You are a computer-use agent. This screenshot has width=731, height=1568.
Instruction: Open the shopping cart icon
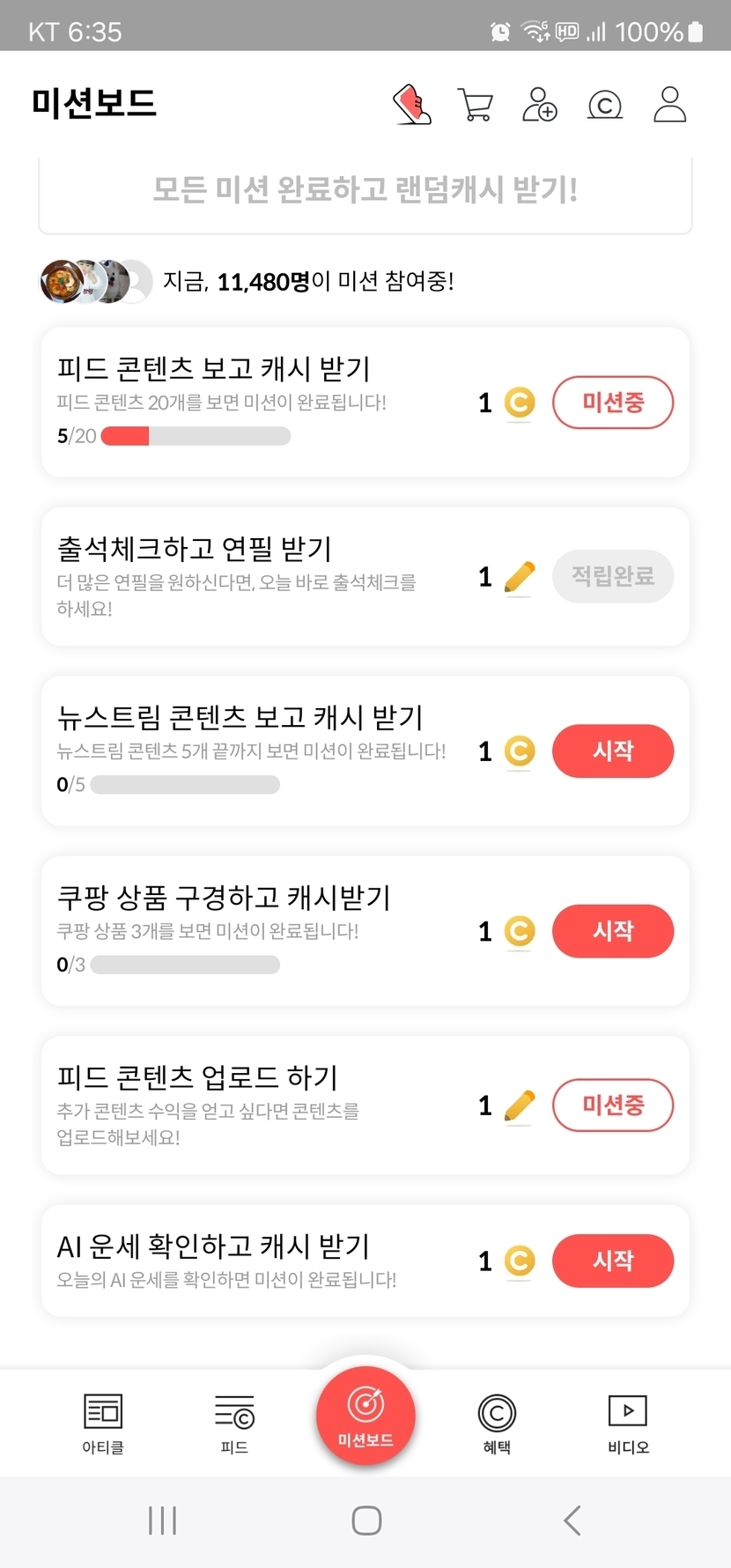pos(476,105)
